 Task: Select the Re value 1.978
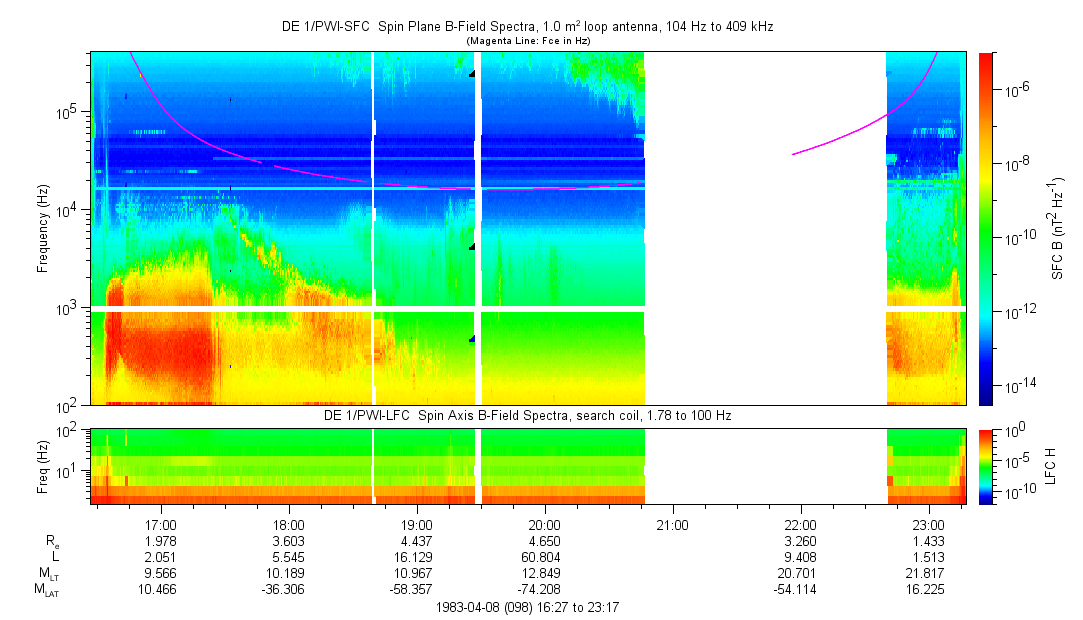(161, 541)
